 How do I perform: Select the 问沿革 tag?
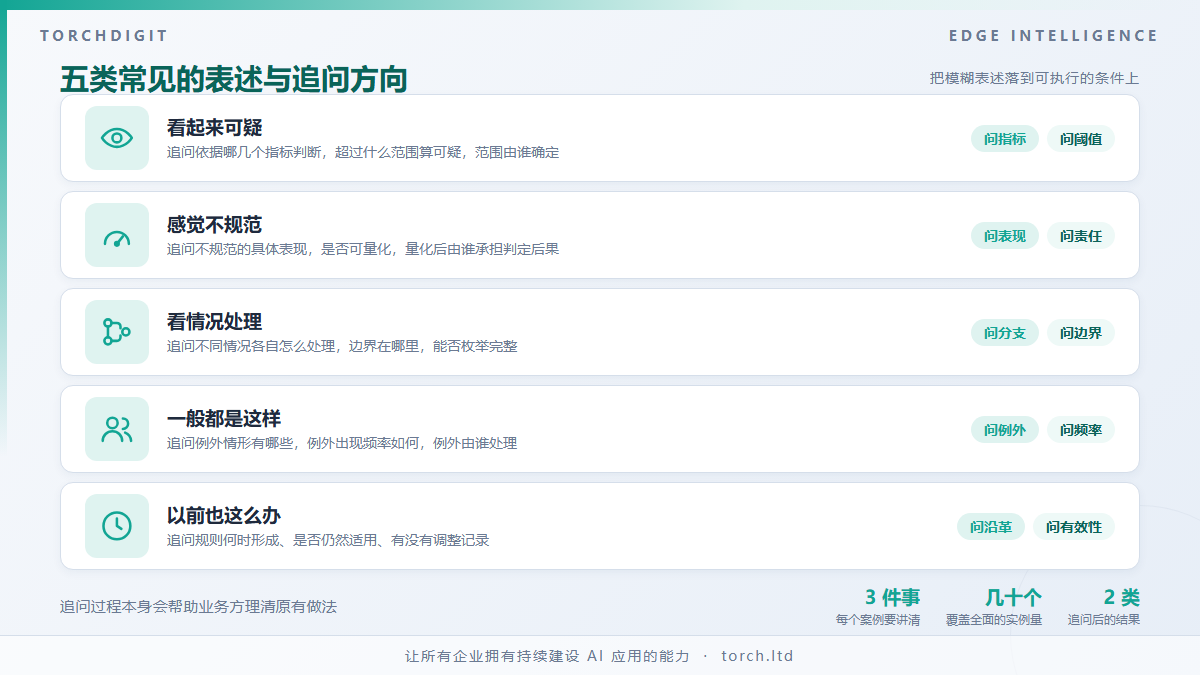point(991,527)
